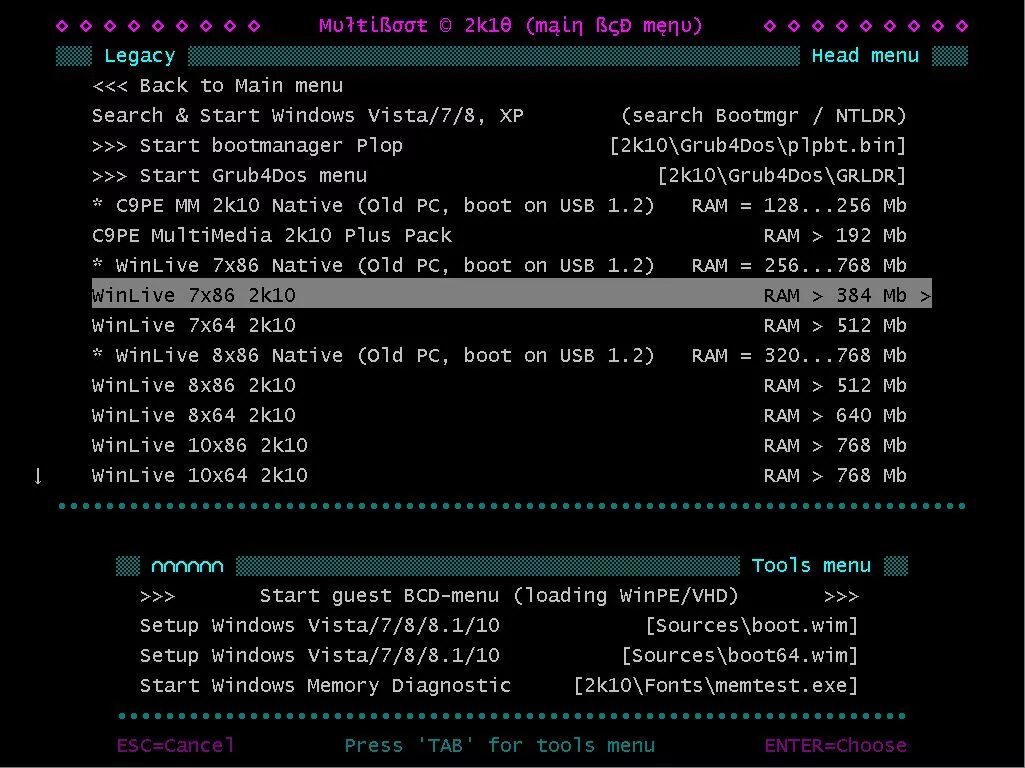Click the 'Head menu' header label
Viewport: 1025px width, 768px height.
pyautogui.click(x=865, y=56)
